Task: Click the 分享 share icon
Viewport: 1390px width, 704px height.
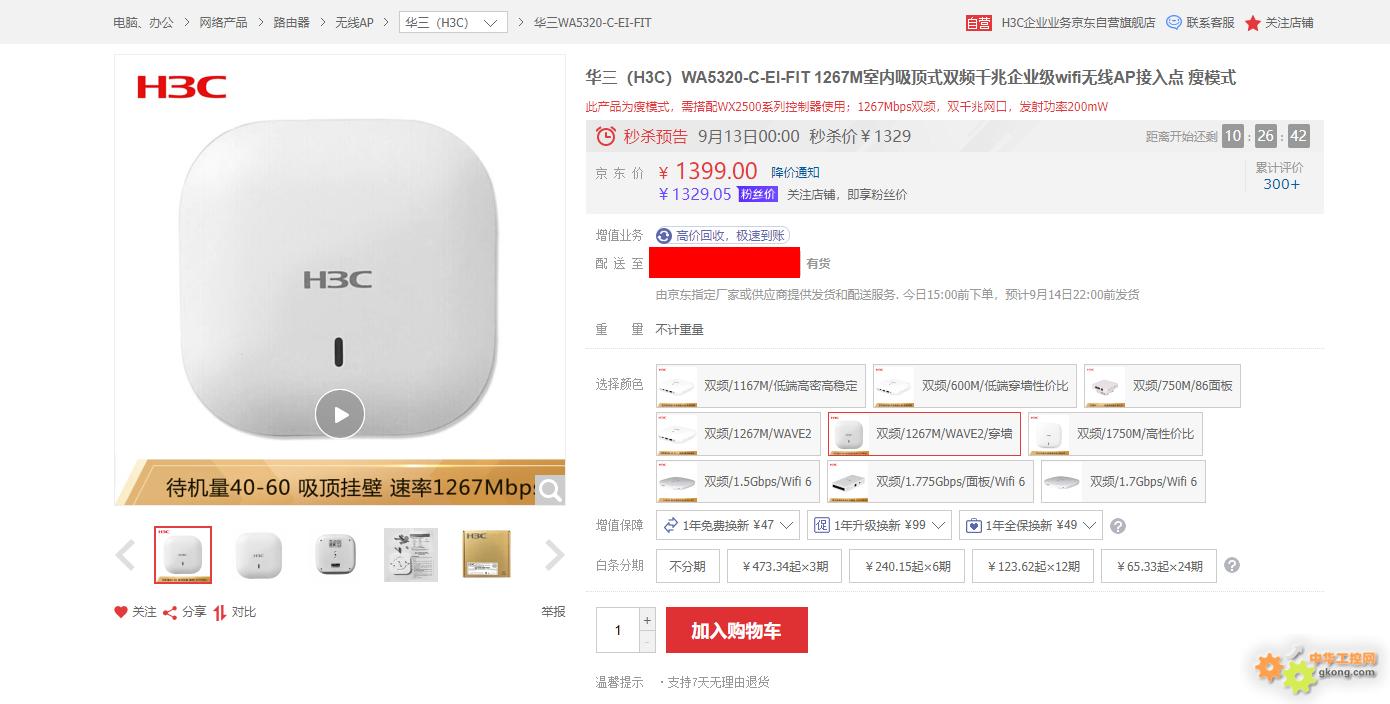Action: 170,612
